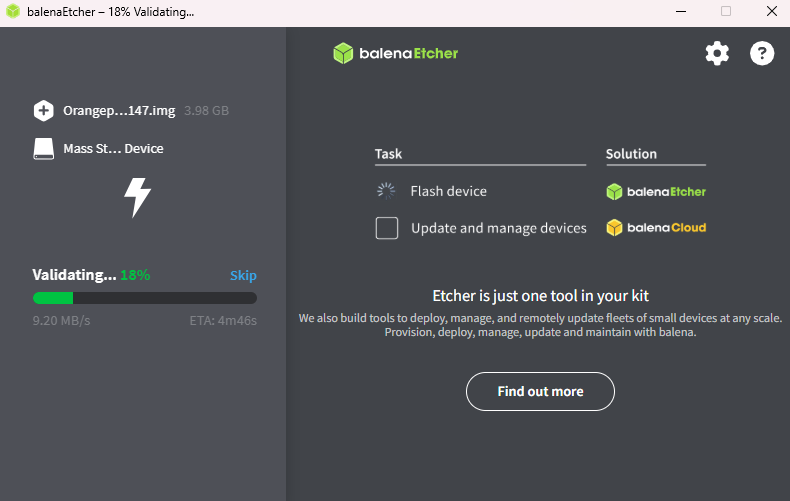Click the help question mark icon
The width and height of the screenshot is (790, 501).
(x=762, y=54)
